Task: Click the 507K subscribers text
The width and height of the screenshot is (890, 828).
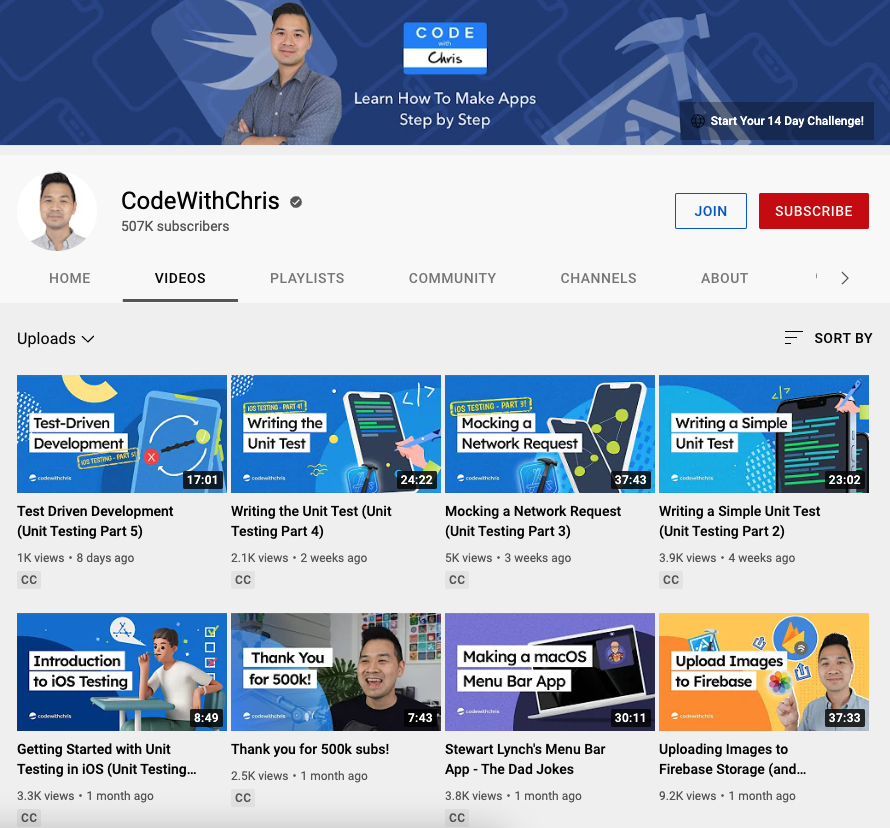Action: 175,226
